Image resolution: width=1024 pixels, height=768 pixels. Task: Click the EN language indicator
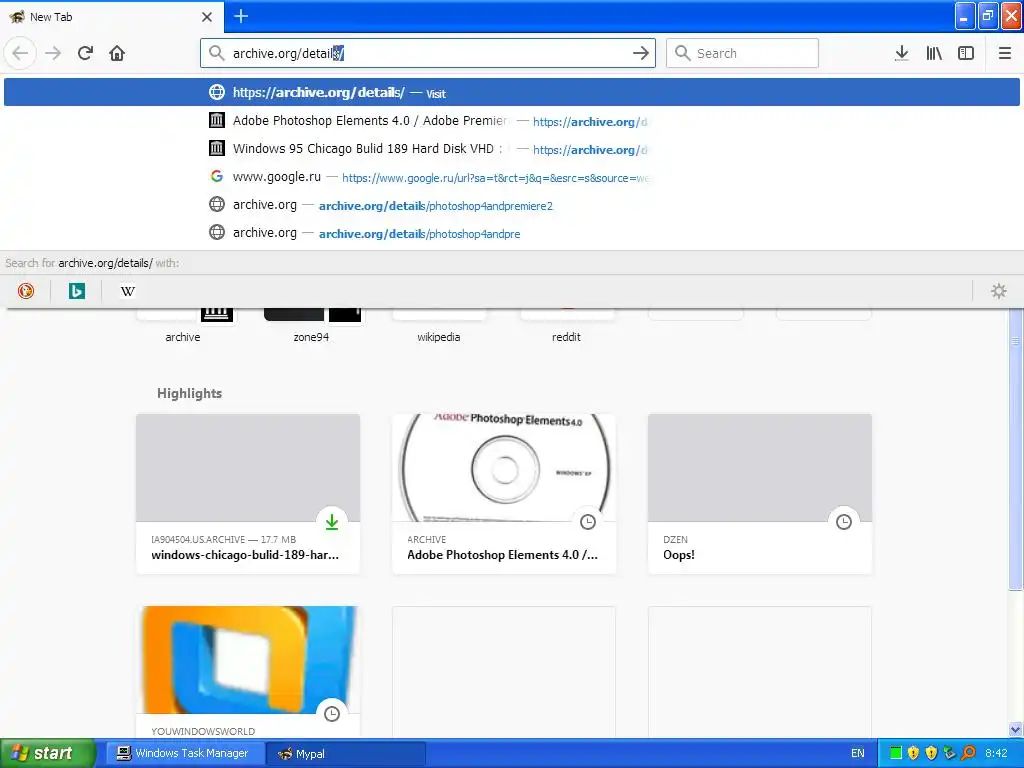pos(857,753)
